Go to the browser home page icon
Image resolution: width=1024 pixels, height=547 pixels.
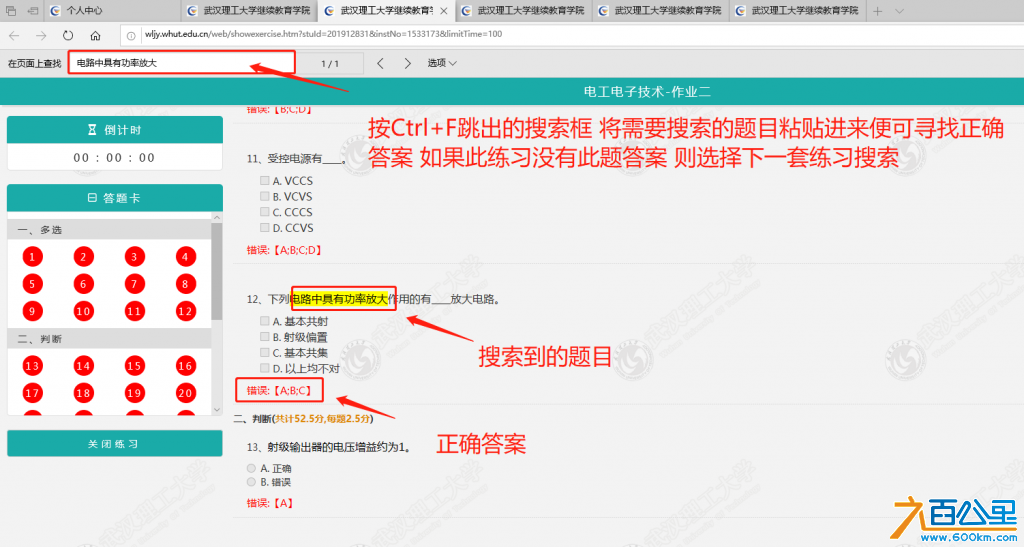click(95, 35)
